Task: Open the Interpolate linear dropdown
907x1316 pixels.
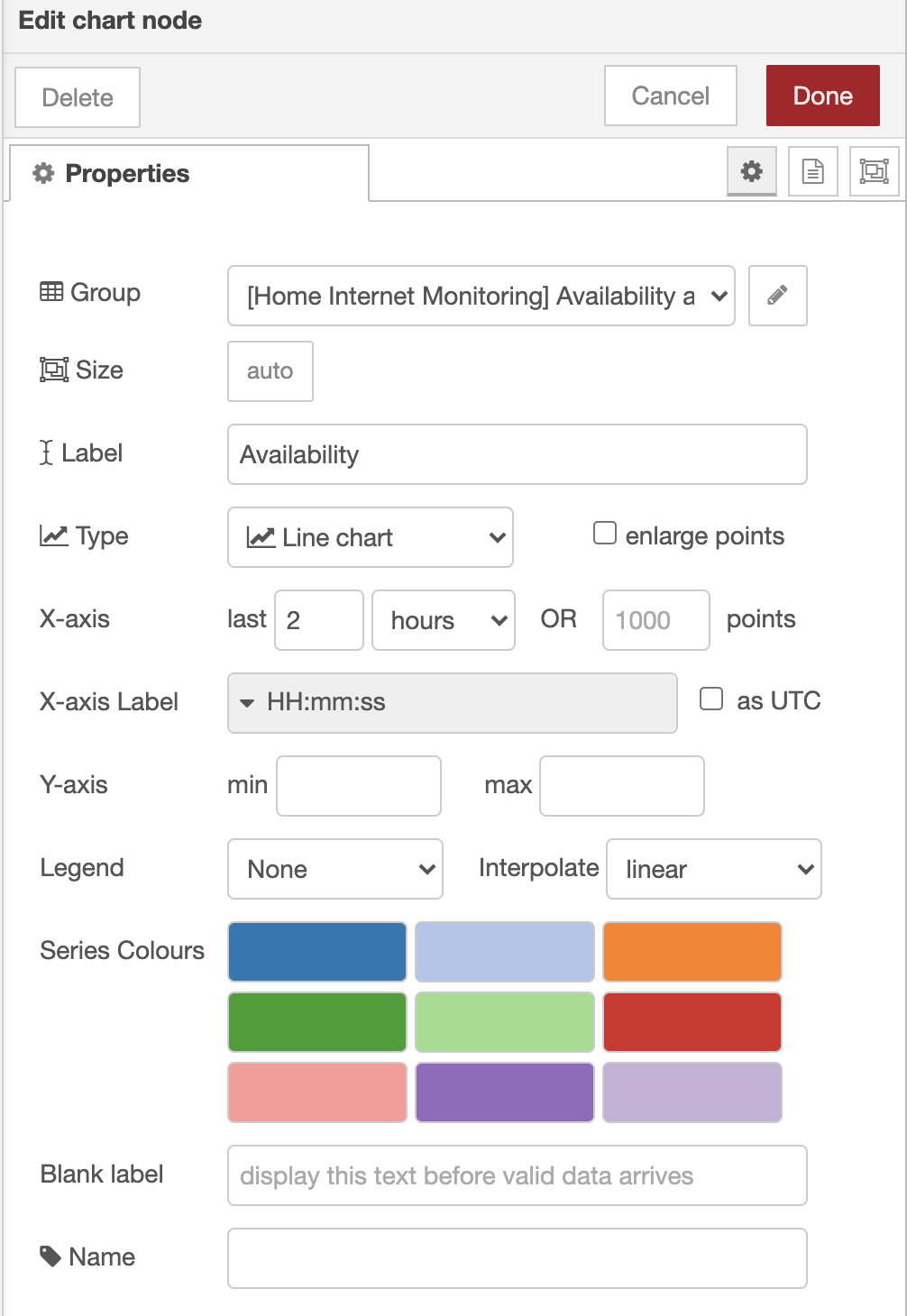Action: 714,869
